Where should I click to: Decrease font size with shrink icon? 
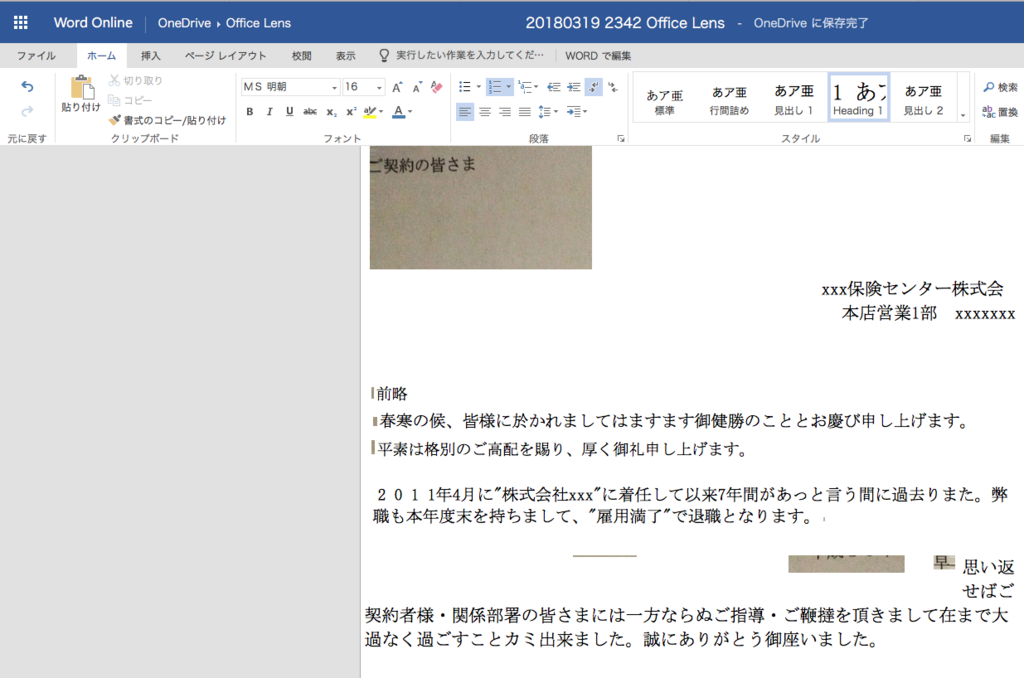[x=417, y=87]
